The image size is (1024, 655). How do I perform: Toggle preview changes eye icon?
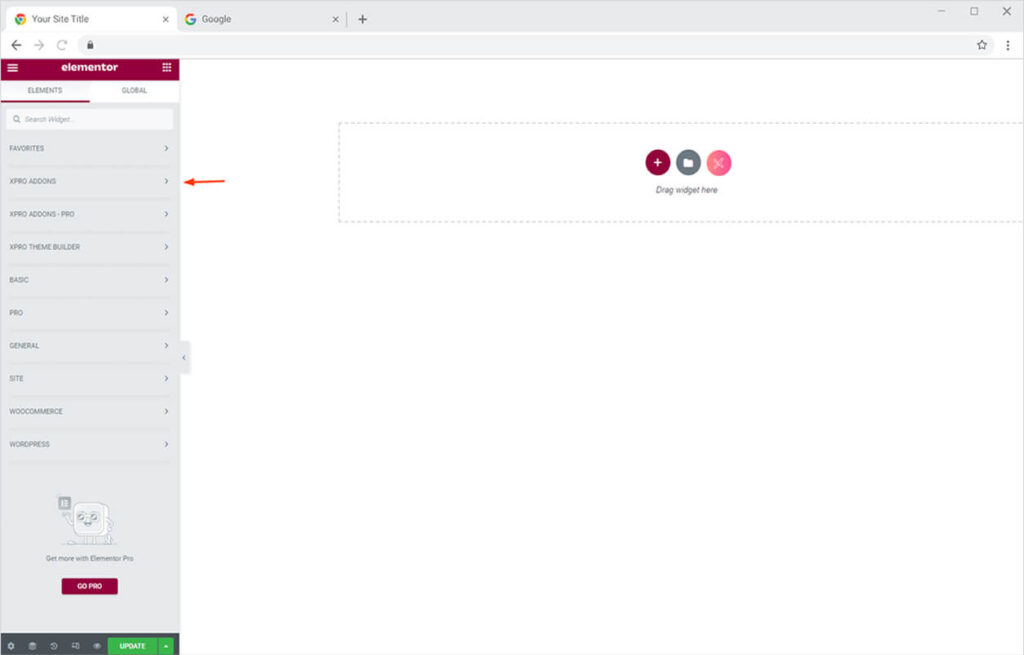point(97,646)
